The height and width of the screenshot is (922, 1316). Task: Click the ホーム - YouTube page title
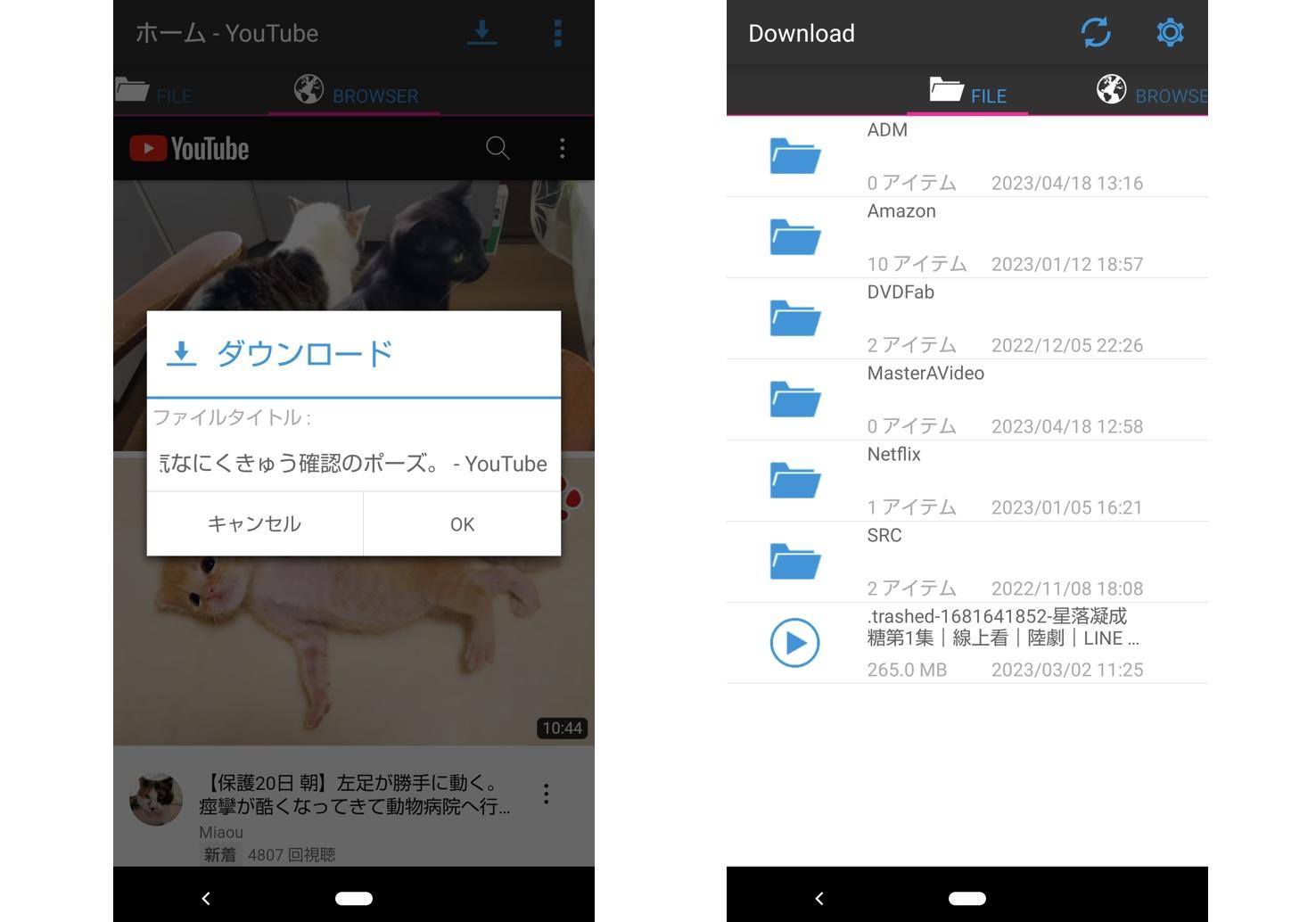pos(226,33)
